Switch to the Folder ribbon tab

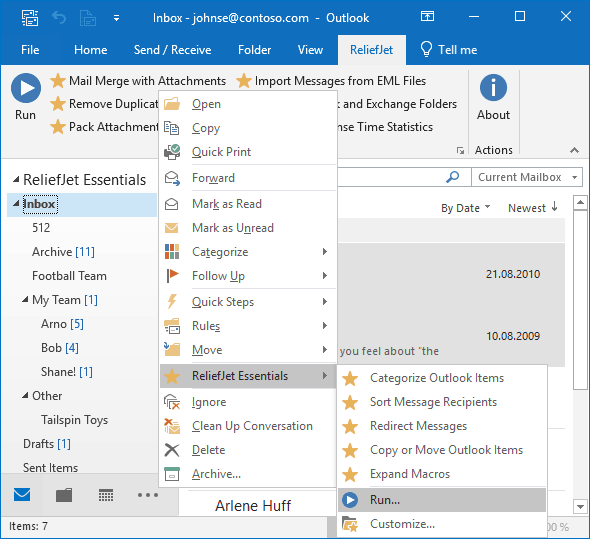(254, 50)
